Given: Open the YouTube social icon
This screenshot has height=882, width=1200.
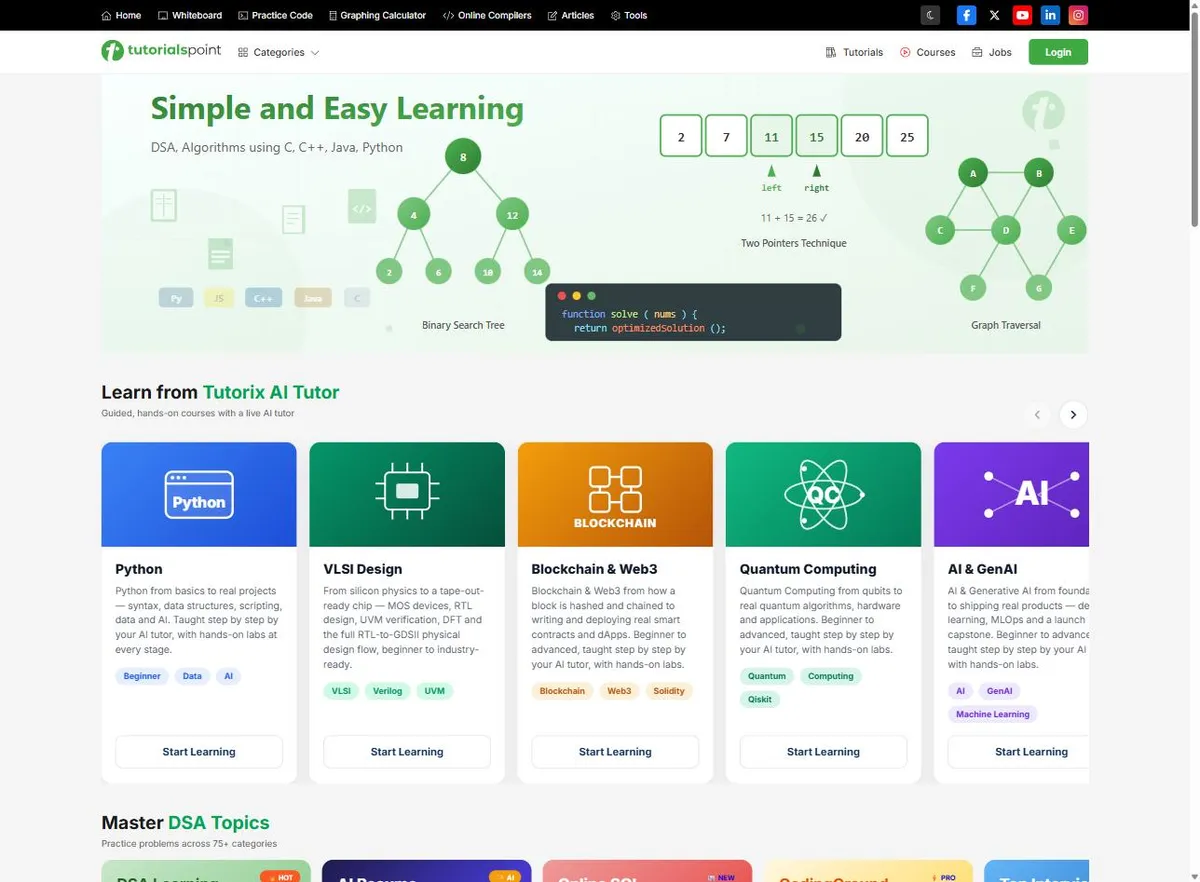Looking at the screenshot, I should 1022,15.
